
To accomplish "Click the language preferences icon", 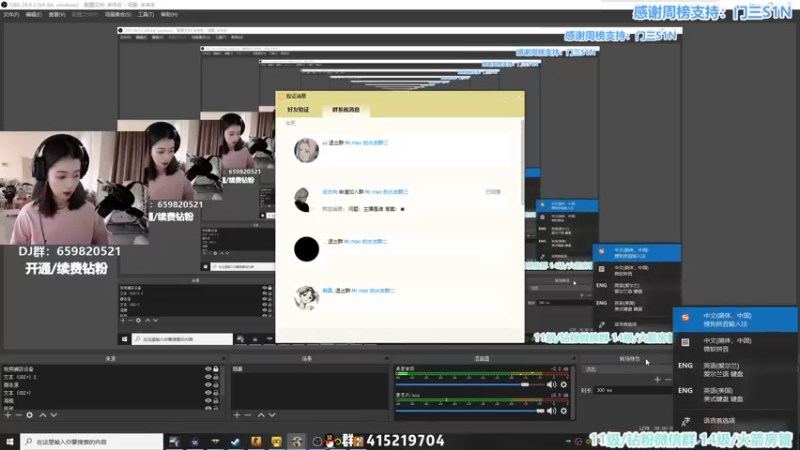I will [x=685, y=421].
